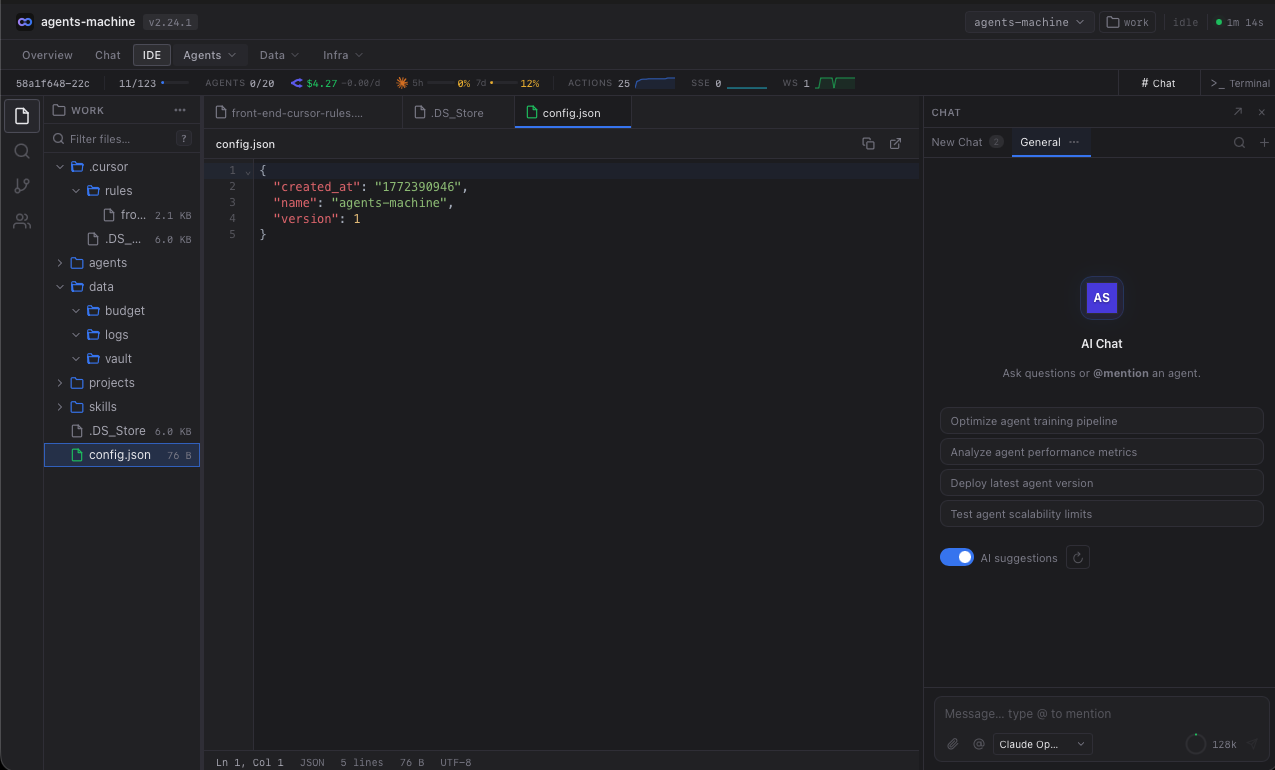Image resolution: width=1275 pixels, height=770 pixels.
Task: Open the users icon in the sidebar
Action: [22, 221]
